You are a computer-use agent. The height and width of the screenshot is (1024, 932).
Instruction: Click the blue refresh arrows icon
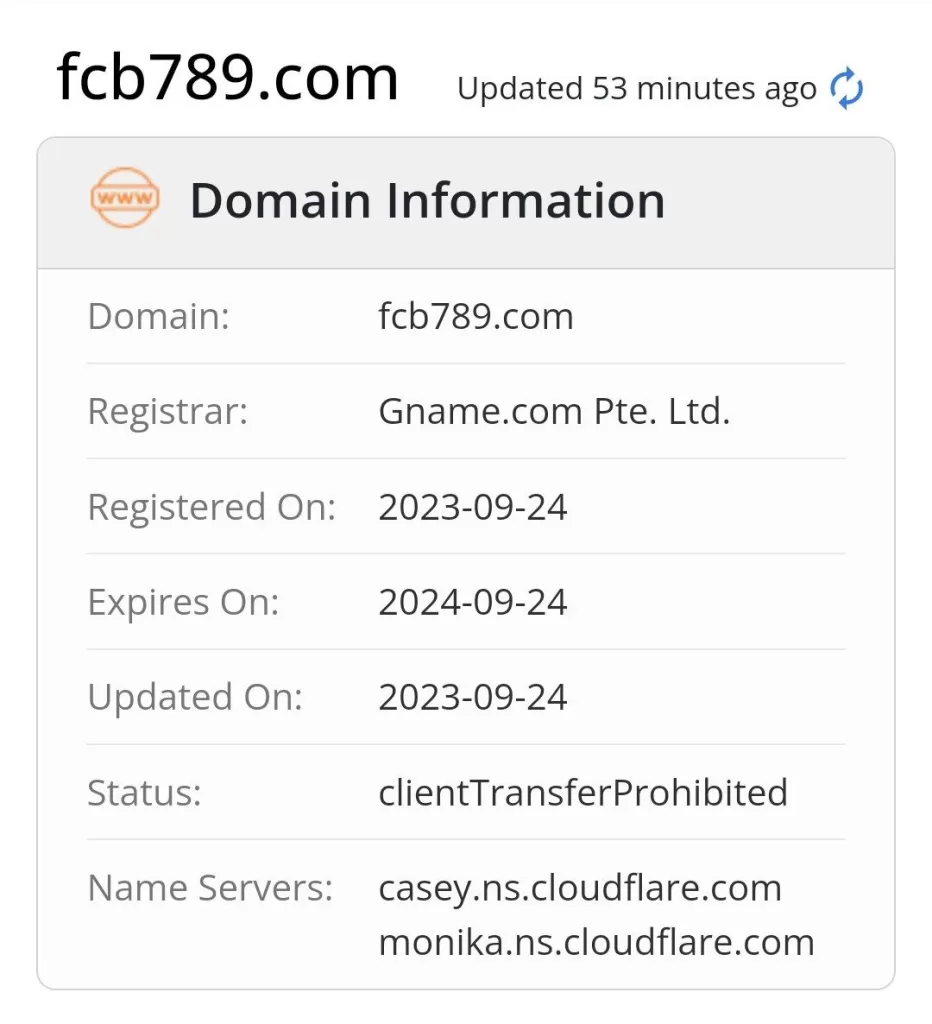pos(846,89)
